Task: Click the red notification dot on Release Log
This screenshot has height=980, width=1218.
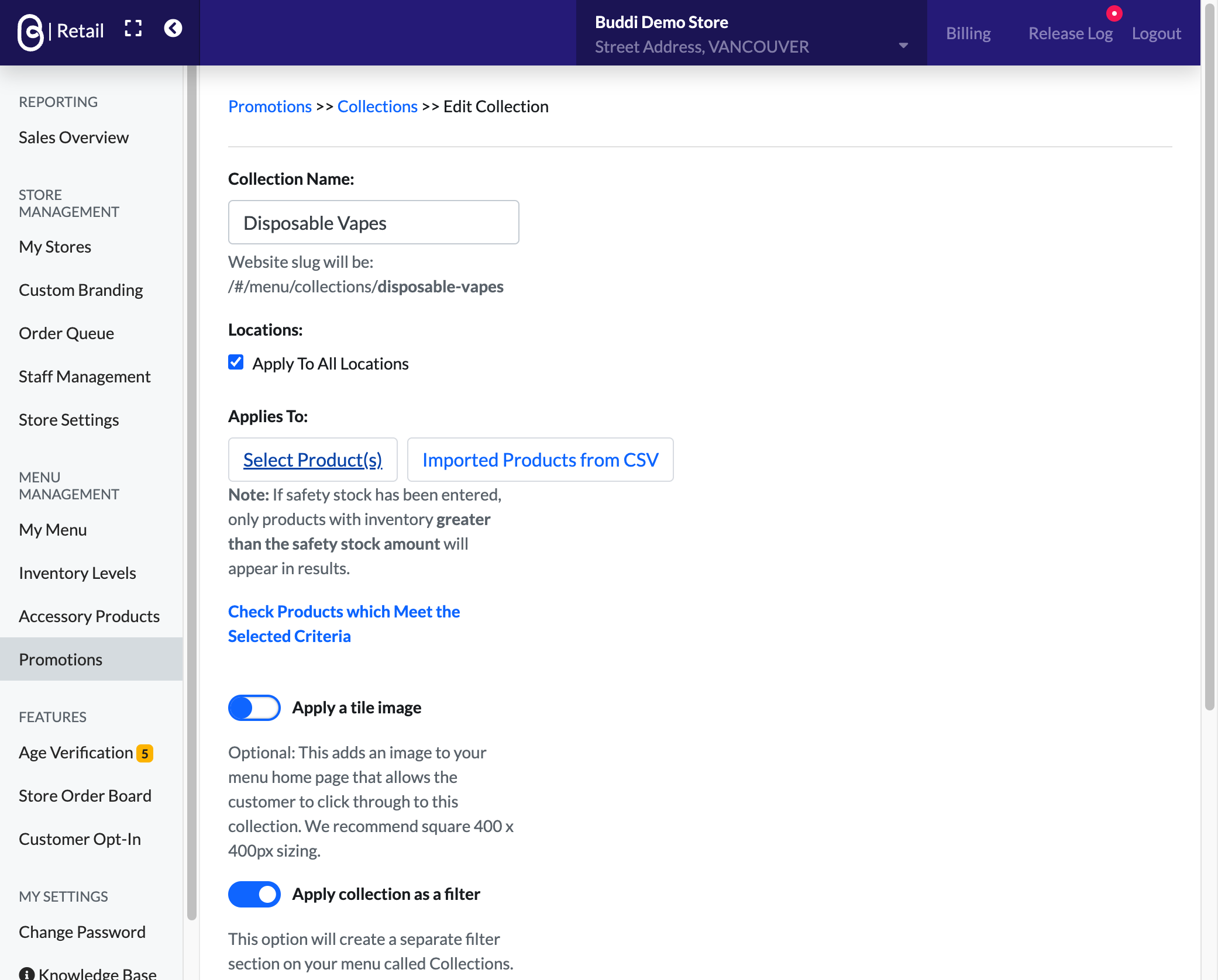Action: [1114, 13]
